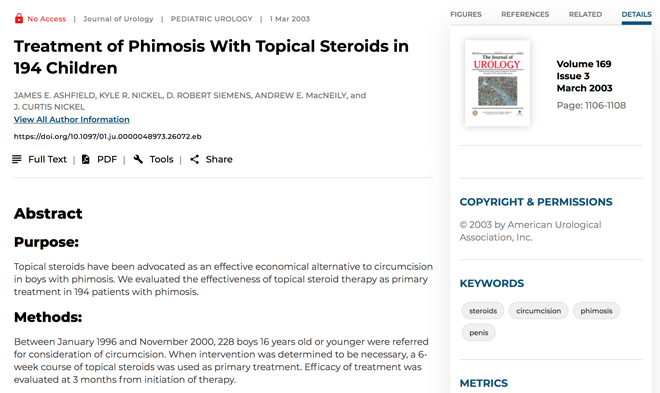
Task: Switch to the Related tab
Action: point(585,14)
